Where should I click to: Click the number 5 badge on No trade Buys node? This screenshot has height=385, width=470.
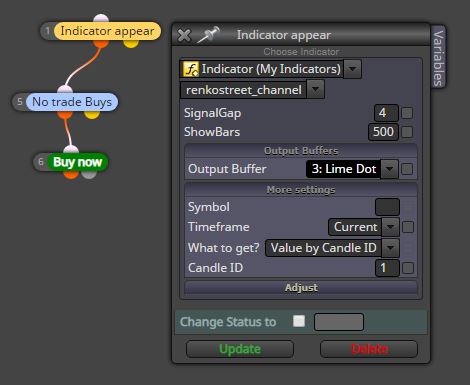[19, 102]
